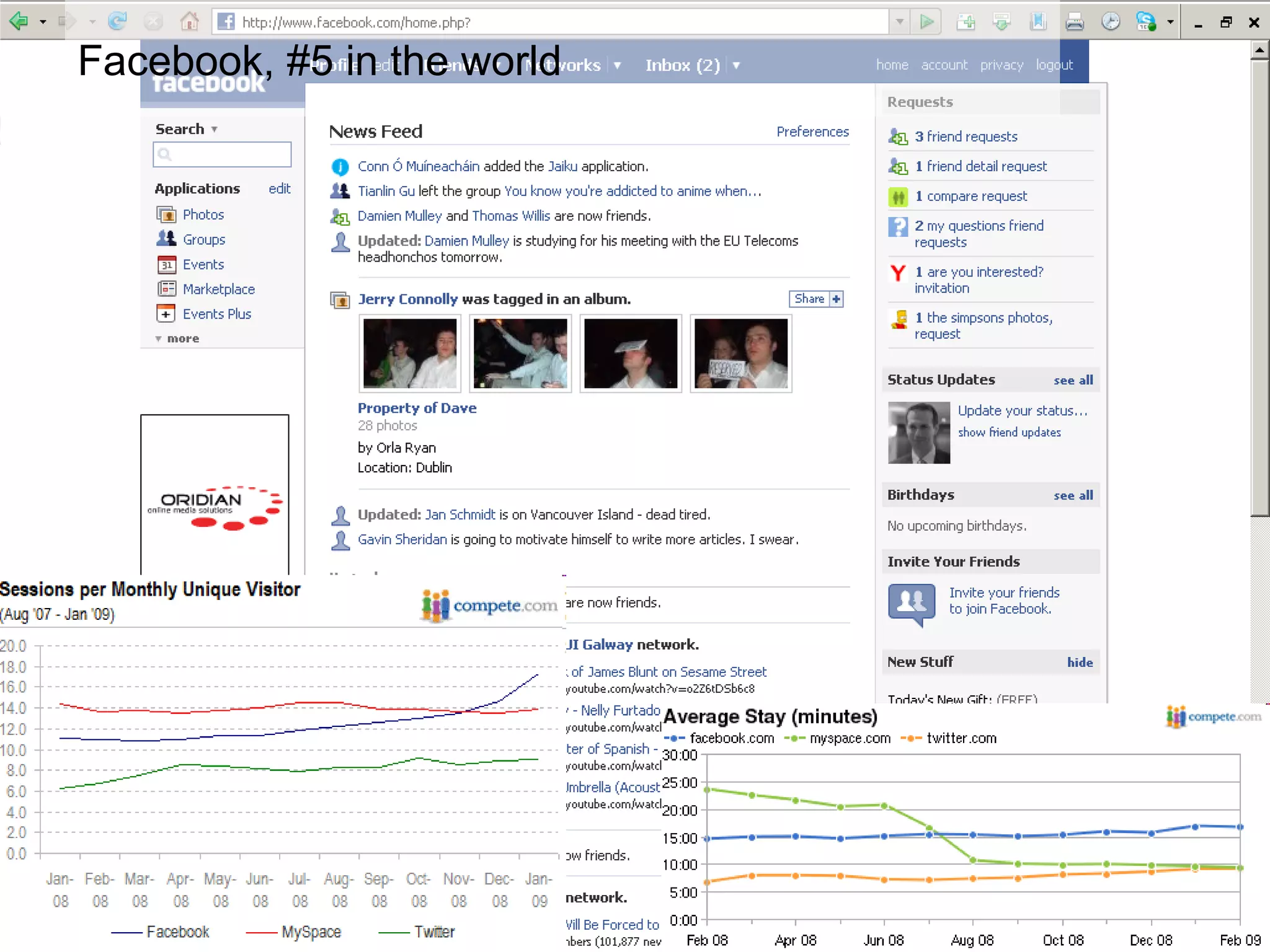The image size is (1270, 952).
Task: Click the green go arrow next to address bar
Action: pyautogui.click(x=927, y=22)
